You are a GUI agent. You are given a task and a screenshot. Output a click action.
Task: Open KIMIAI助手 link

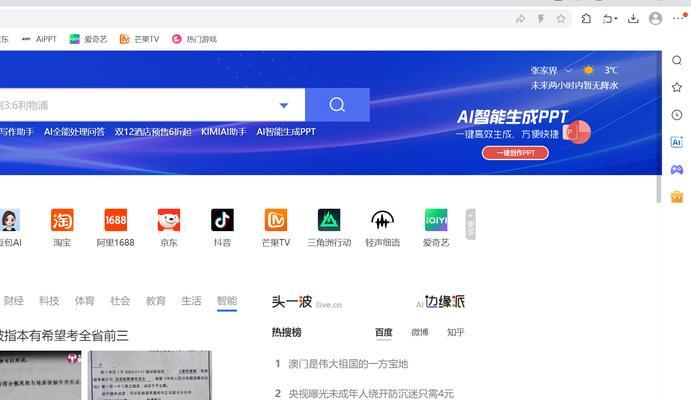(223, 132)
